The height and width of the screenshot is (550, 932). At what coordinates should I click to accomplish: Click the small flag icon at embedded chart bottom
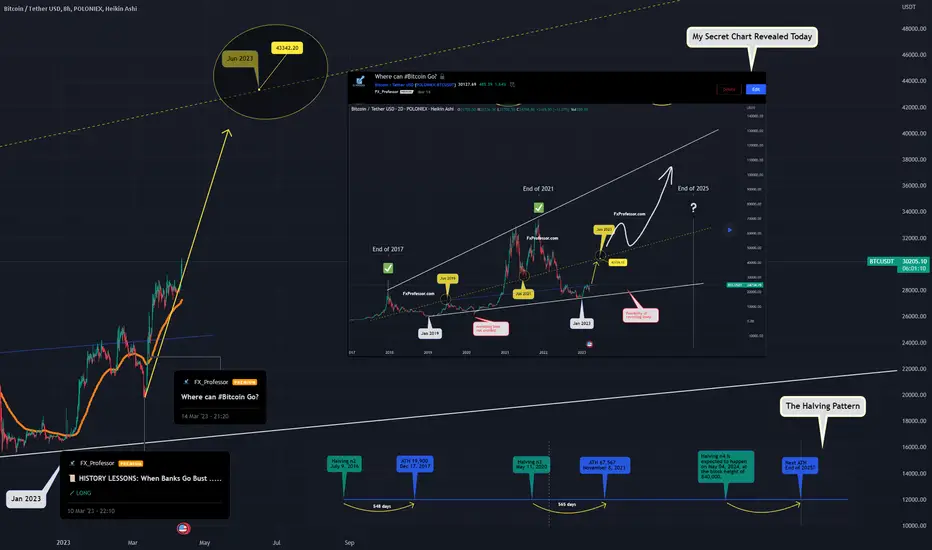589,344
